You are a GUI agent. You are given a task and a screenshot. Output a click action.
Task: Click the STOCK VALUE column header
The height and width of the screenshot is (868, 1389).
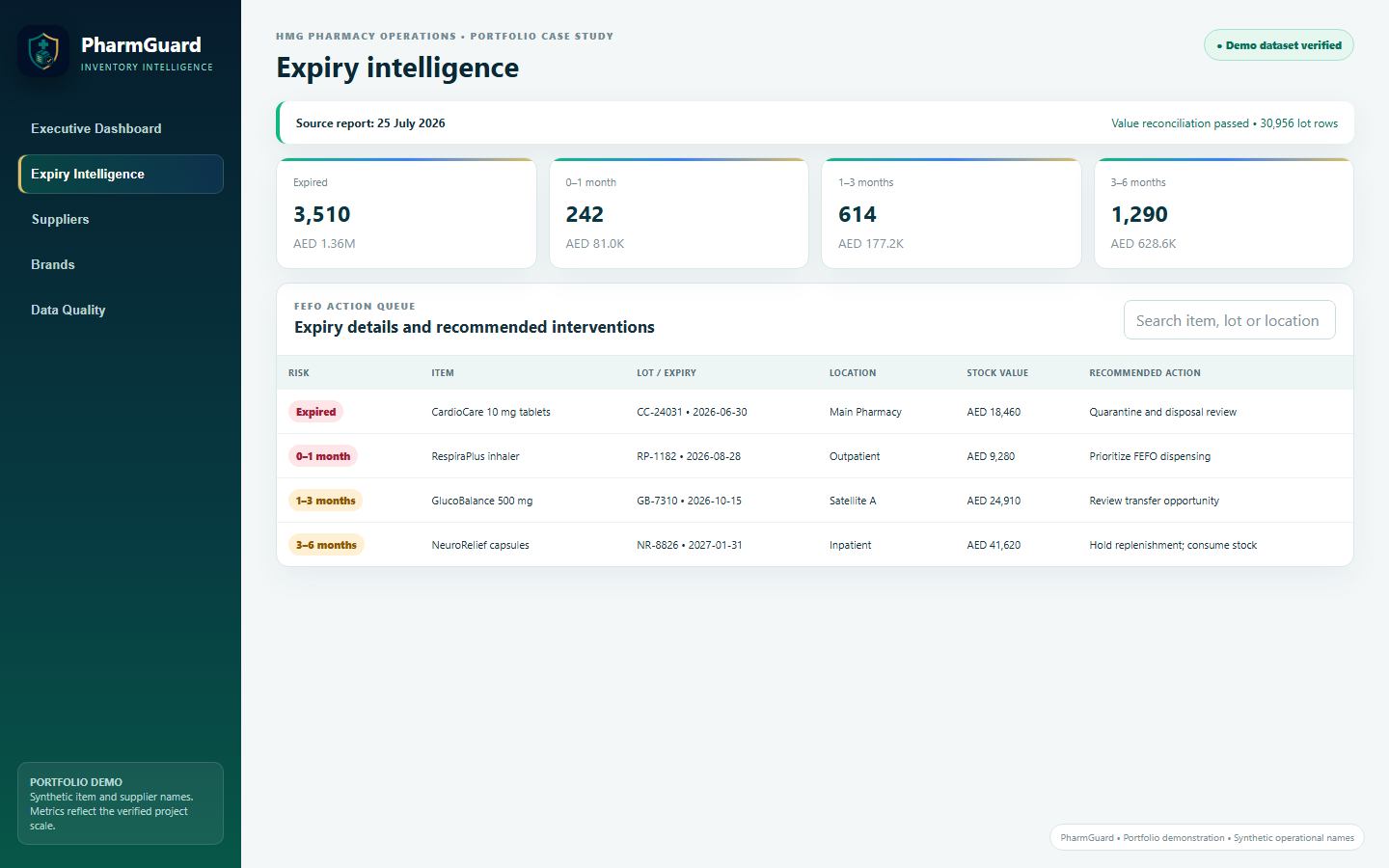point(997,373)
